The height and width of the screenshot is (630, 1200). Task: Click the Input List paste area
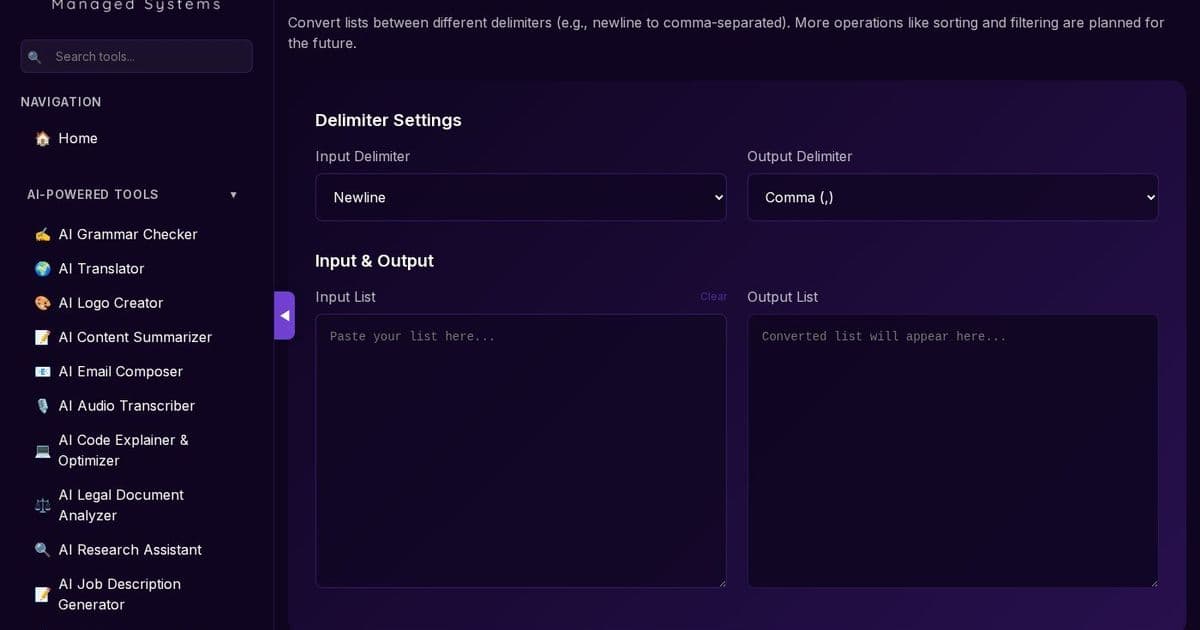521,450
